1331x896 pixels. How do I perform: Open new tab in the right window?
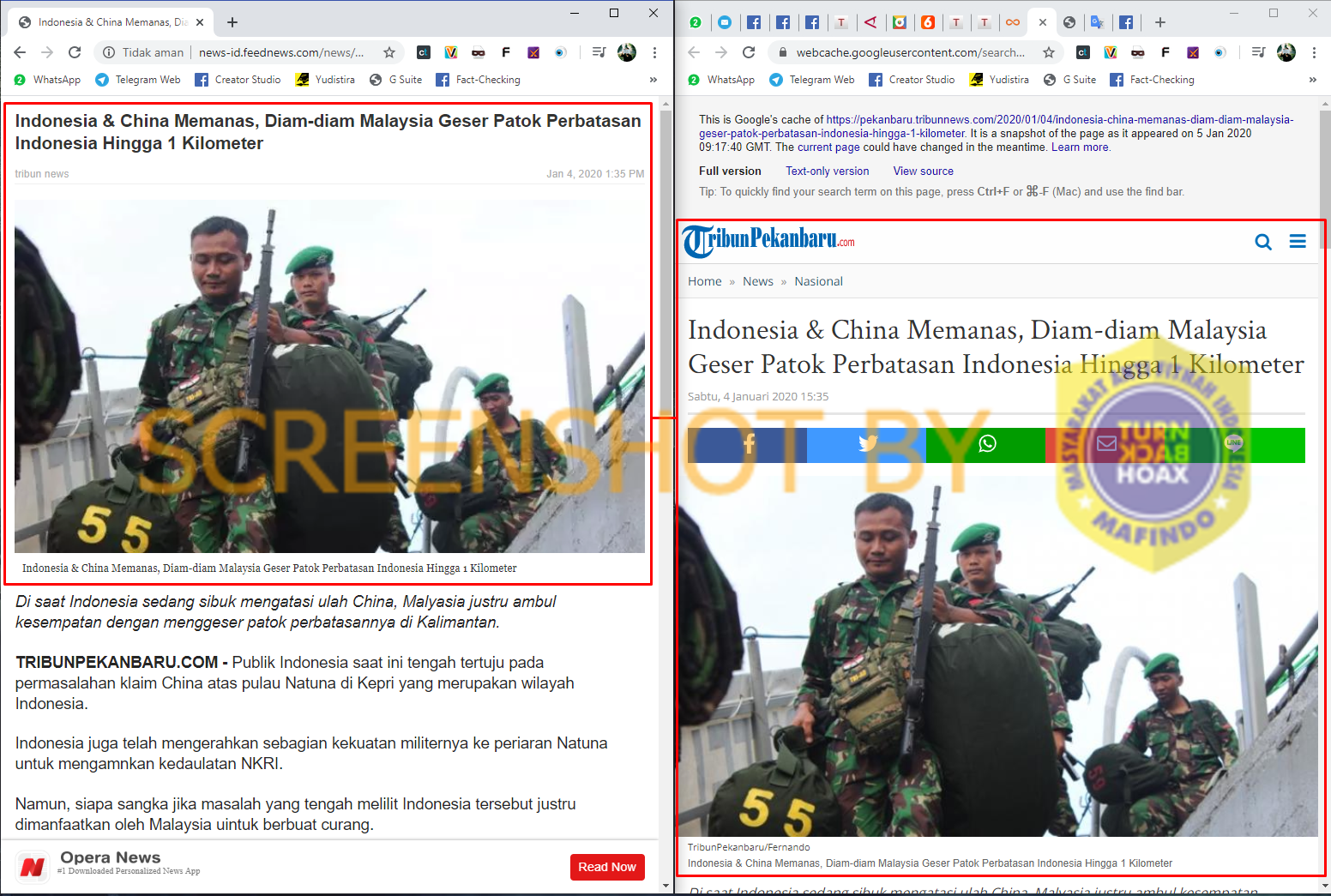(x=1160, y=22)
